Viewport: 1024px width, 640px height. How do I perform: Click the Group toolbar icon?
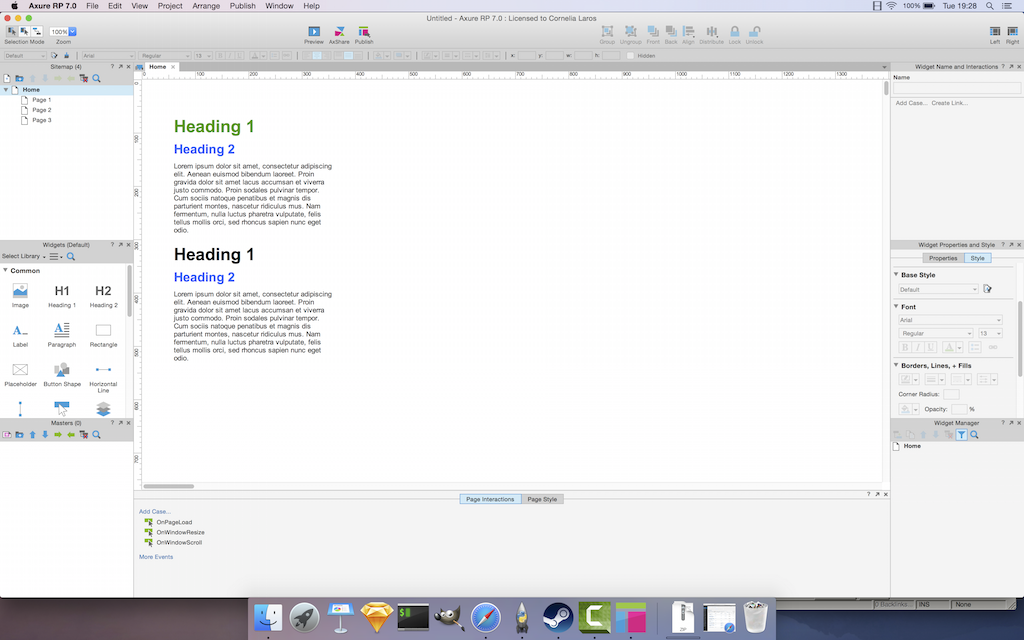tap(607, 35)
